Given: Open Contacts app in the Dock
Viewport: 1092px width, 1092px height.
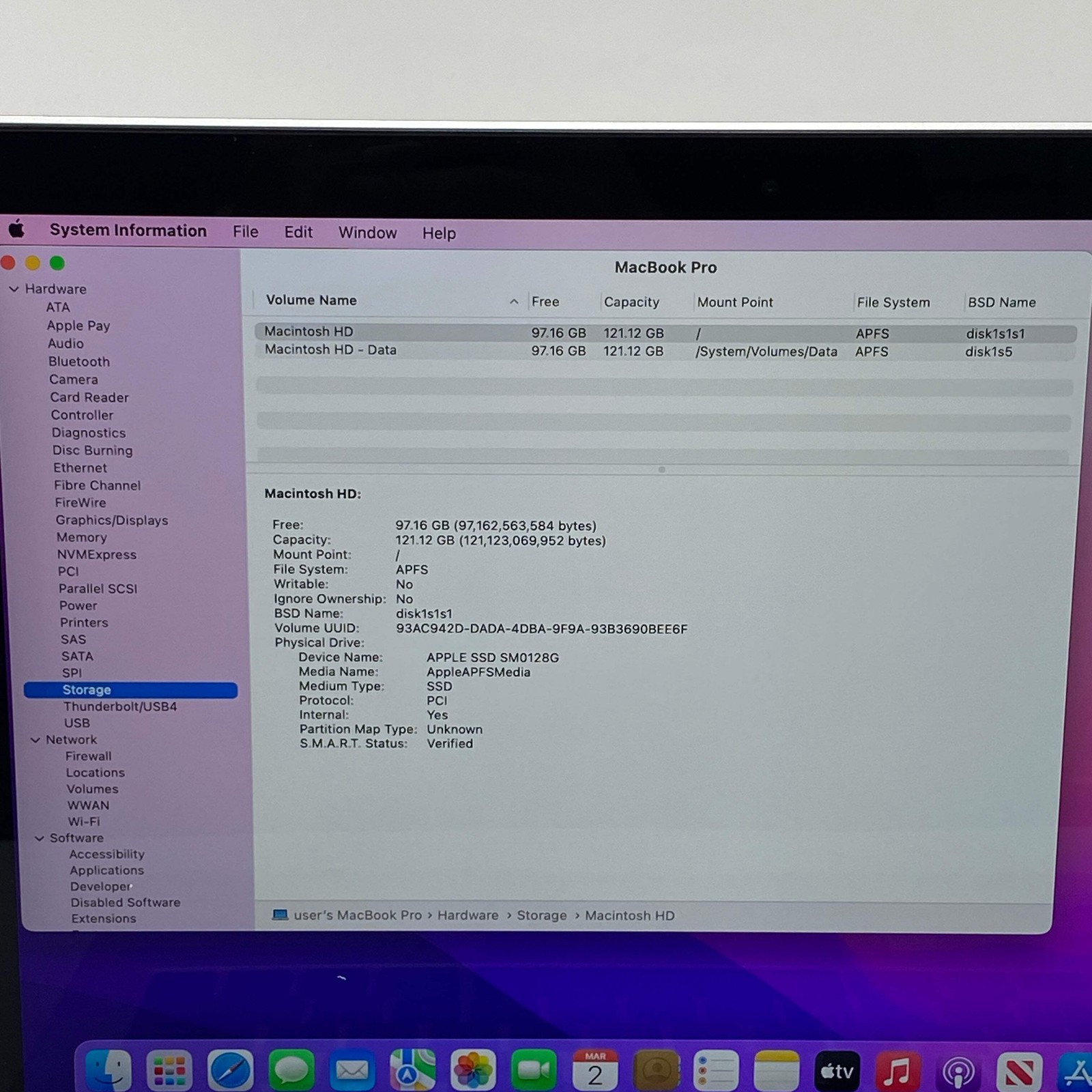Looking at the screenshot, I should pyautogui.click(x=657, y=1070).
